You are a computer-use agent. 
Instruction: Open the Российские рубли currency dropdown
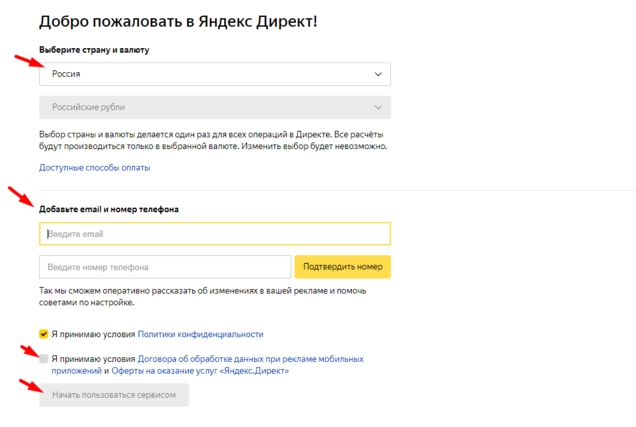pos(215,107)
